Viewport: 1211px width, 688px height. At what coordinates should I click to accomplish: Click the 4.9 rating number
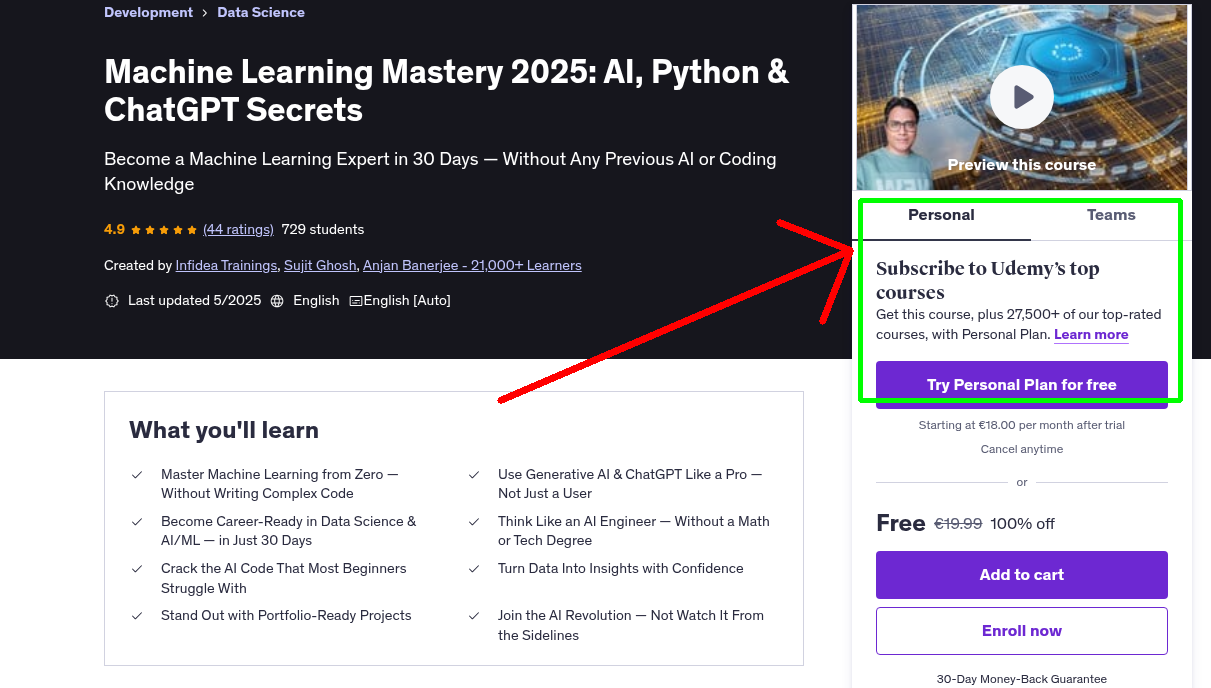114,229
